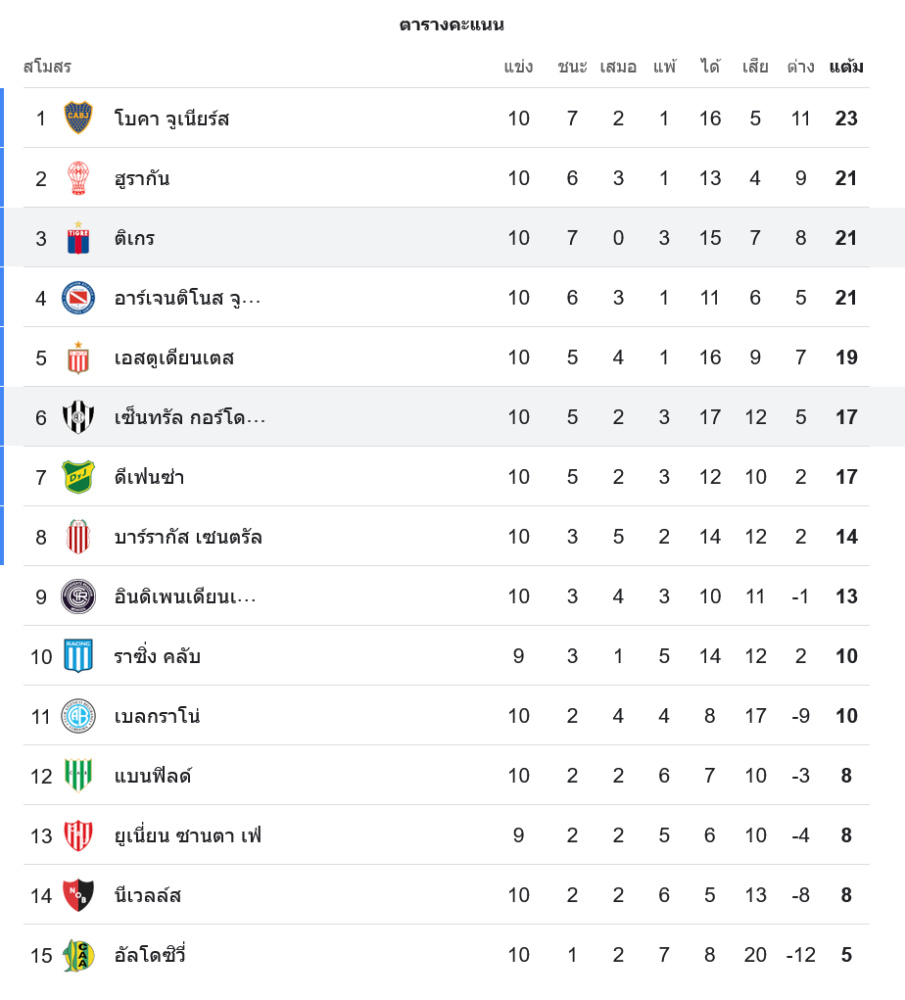Select the Aldosivi club crest

pyautogui.click(x=78, y=955)
